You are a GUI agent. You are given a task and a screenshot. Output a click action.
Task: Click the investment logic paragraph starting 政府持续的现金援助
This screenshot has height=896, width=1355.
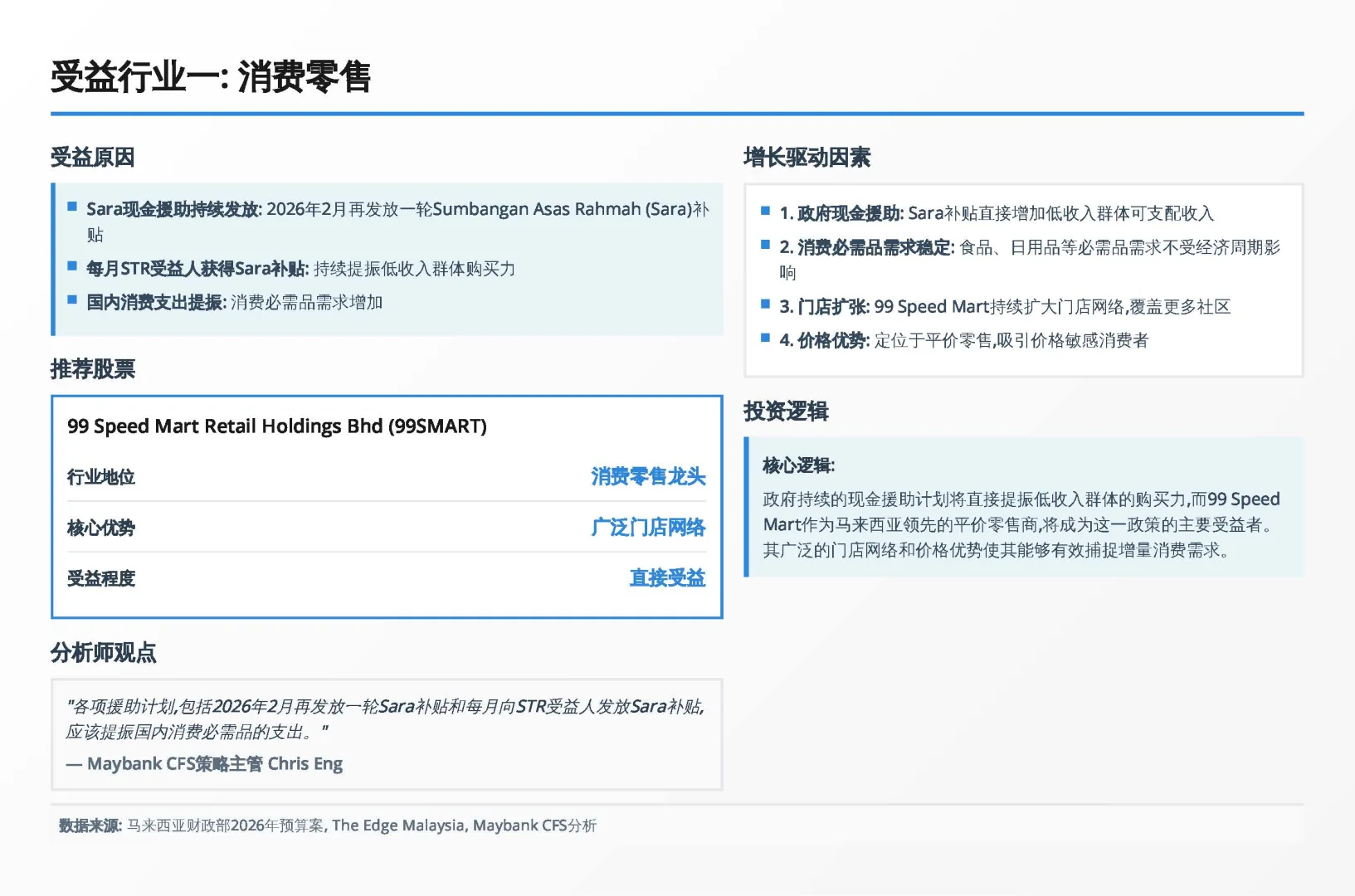[1021, 524]
